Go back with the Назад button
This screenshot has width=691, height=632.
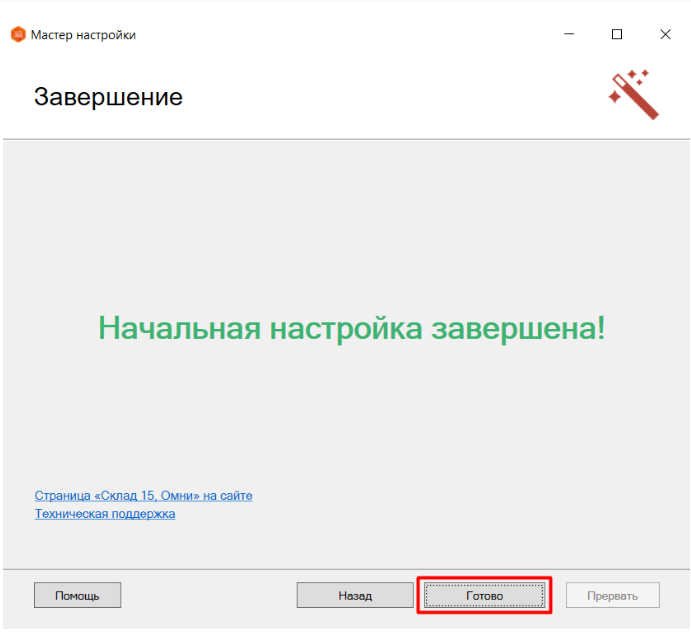(355, 595)
